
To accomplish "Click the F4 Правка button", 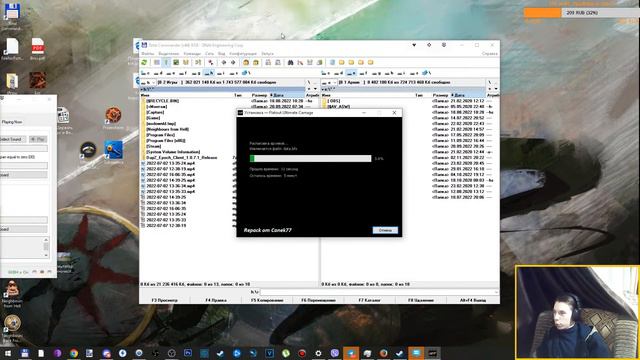I will (x=216, y=300).
